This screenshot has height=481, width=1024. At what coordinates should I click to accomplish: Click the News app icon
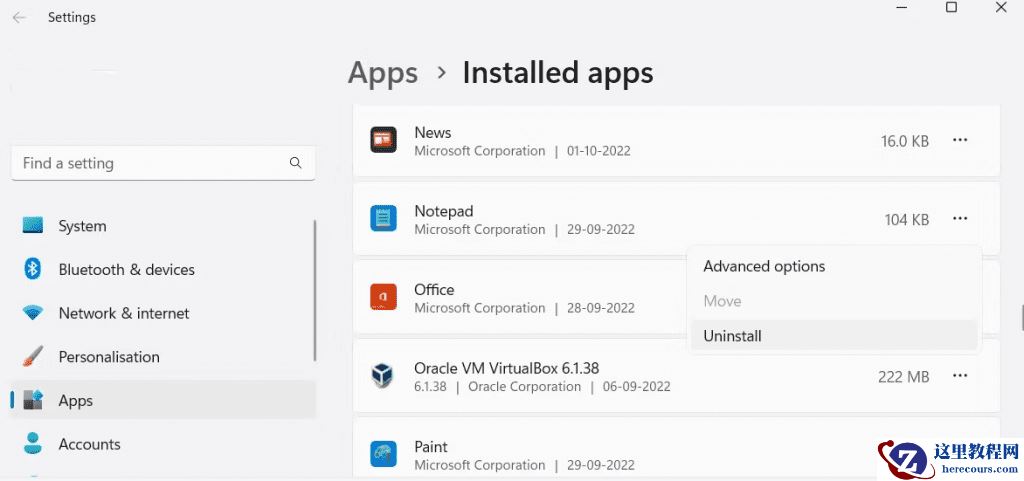(382, 140)
